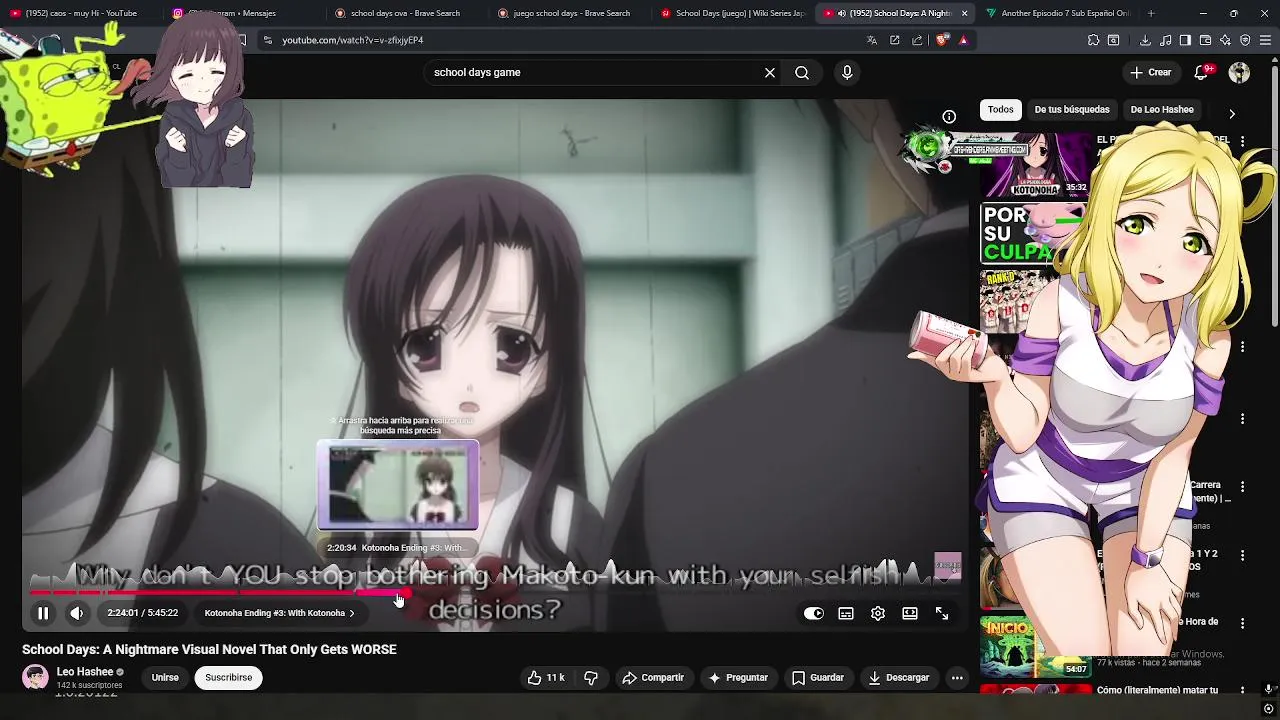Open Brave media playlist music icon
Screen dimensions: 1280x720
pyautogui.click(x=1166, y=40)
